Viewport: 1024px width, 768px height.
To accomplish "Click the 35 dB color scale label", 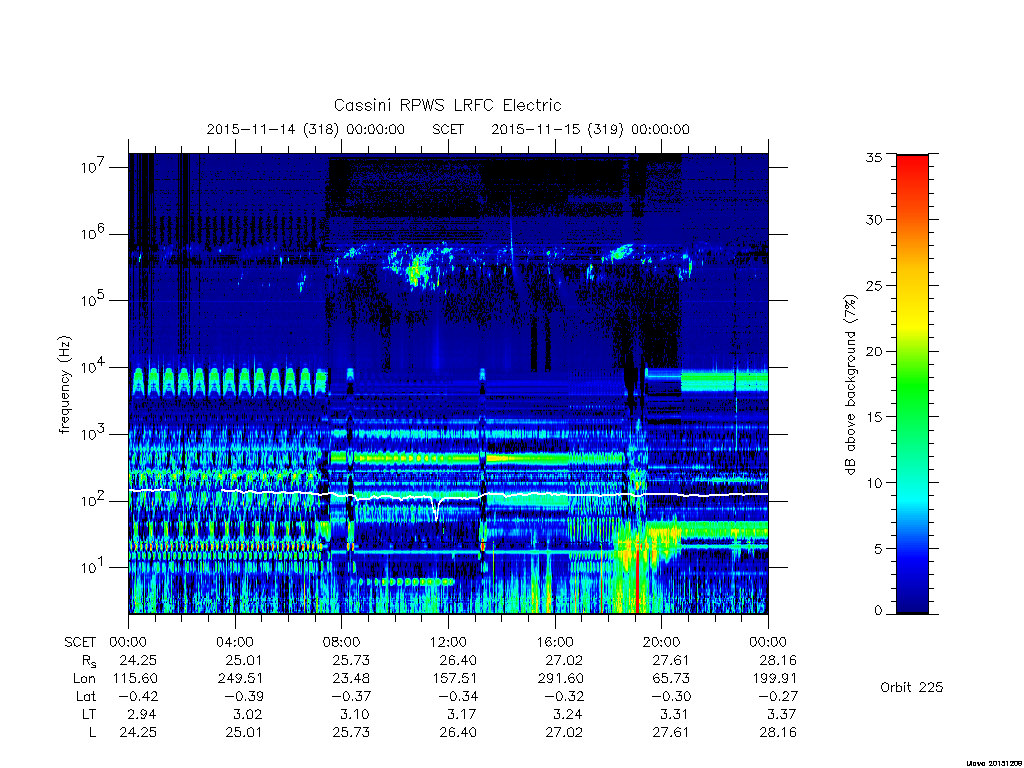I will [x=874, y=157].
